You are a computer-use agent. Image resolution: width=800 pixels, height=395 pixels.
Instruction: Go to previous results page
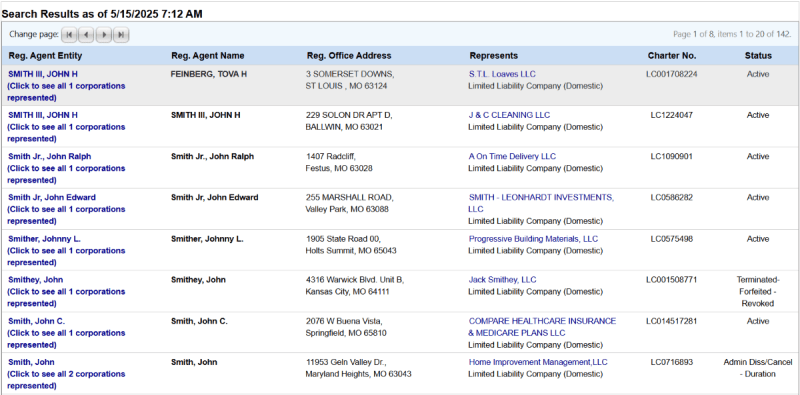point(86,35)
